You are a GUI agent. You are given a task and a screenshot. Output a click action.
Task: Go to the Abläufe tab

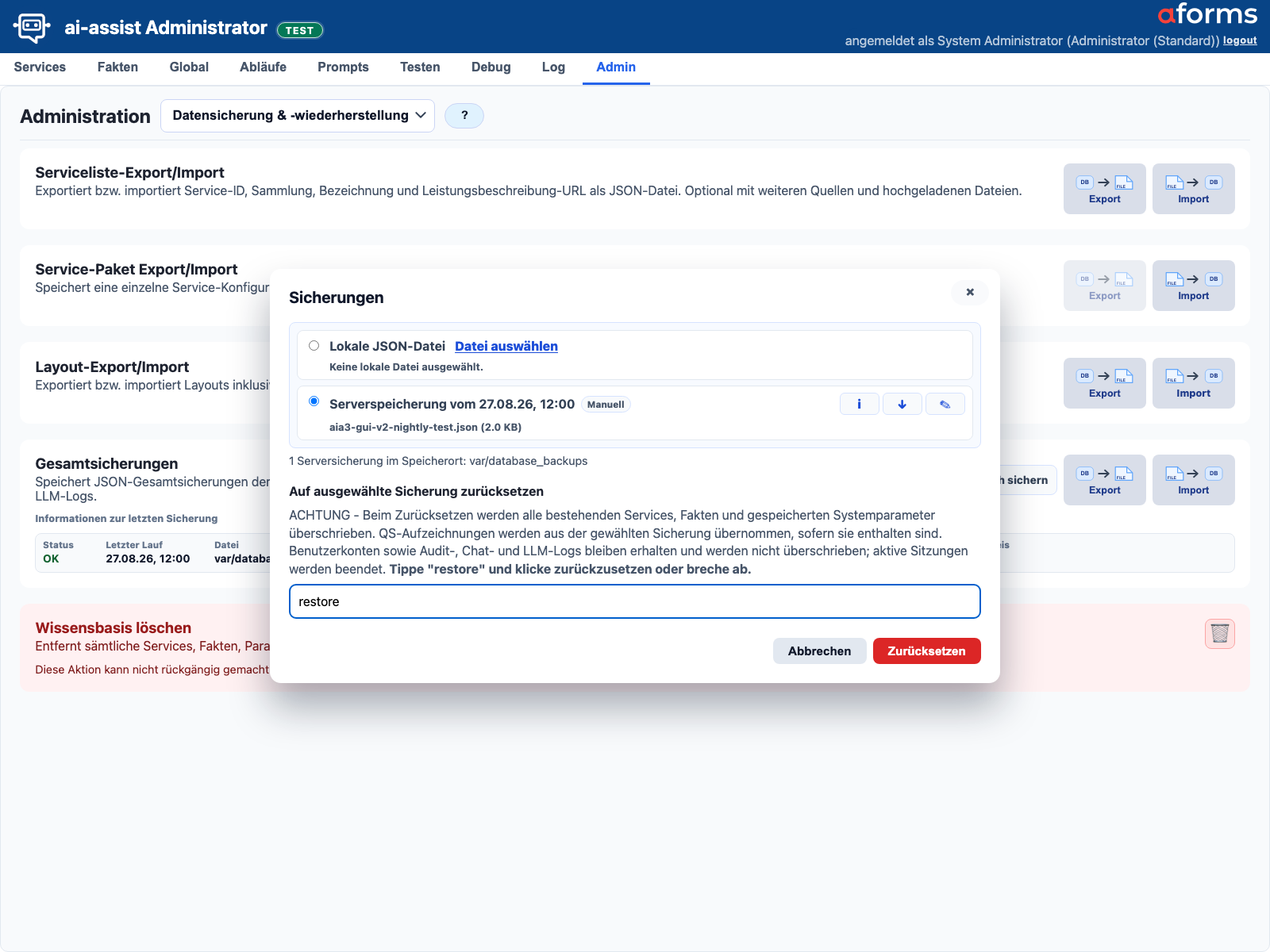coord(263,67)
